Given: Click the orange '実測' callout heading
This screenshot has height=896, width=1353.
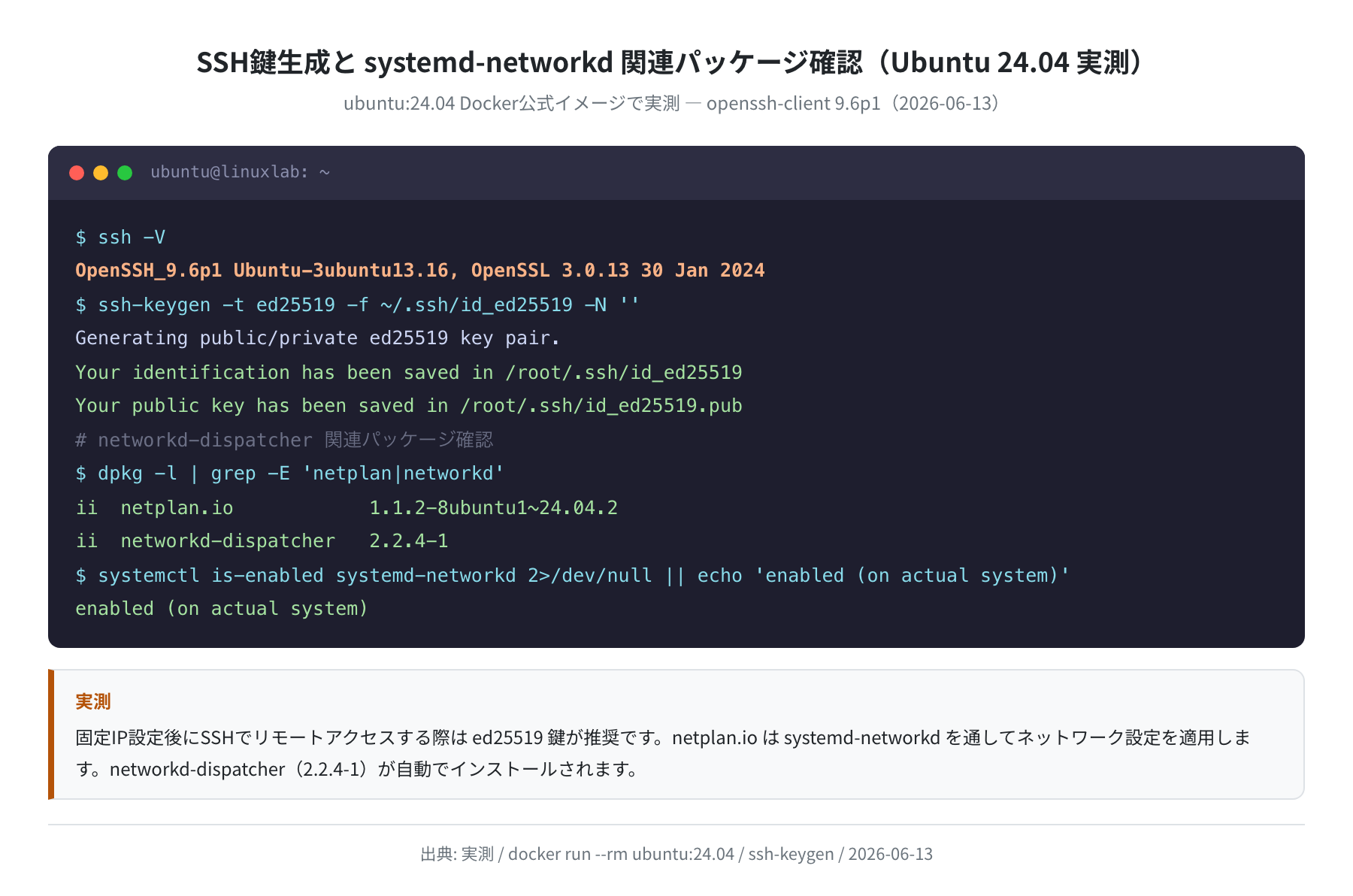Looking at the screenshot, I should pyautogui.click(x=93, y=701).
